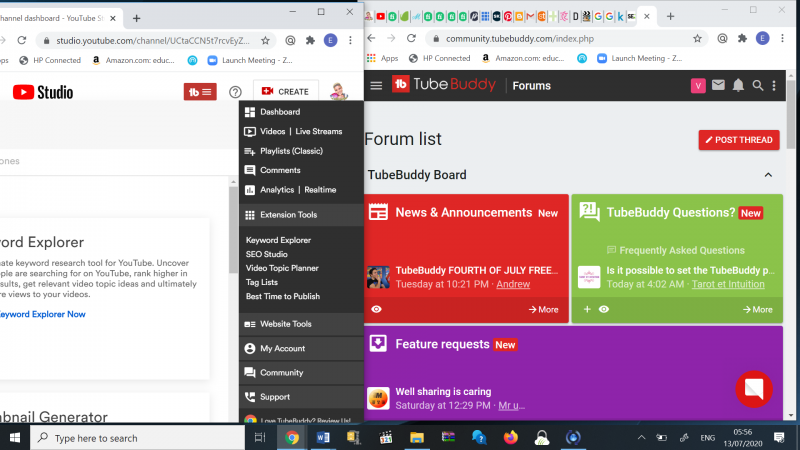Open the forum inbox envelope icon
This screenshot has height=450, width=800.
tap(718, 86)
